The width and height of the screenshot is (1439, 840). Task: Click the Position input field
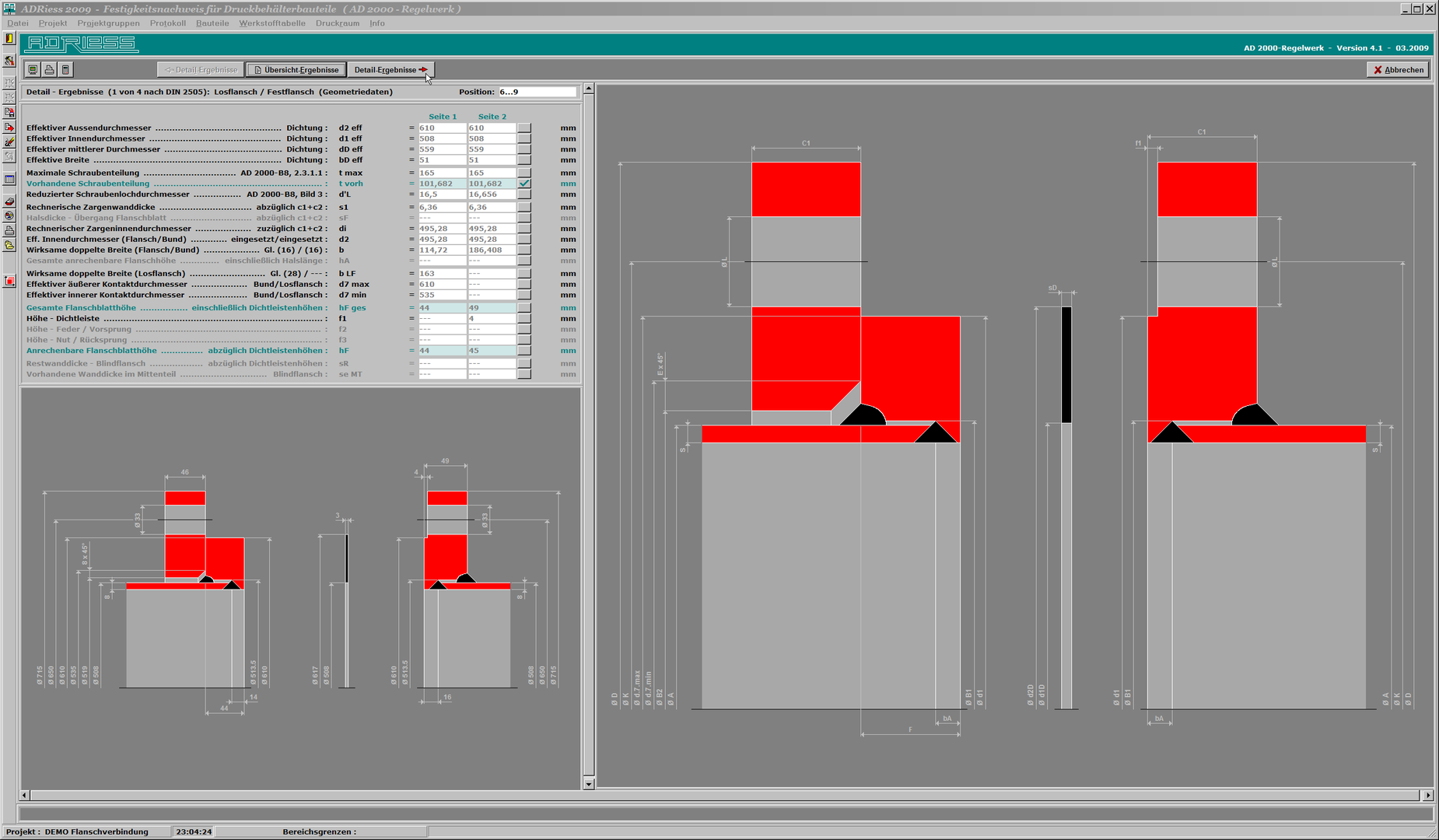click(x=537, y=92)
